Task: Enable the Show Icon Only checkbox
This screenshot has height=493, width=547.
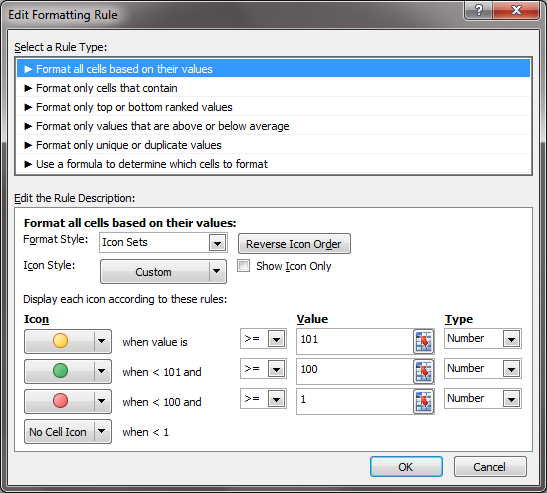Action: [243, 266]
